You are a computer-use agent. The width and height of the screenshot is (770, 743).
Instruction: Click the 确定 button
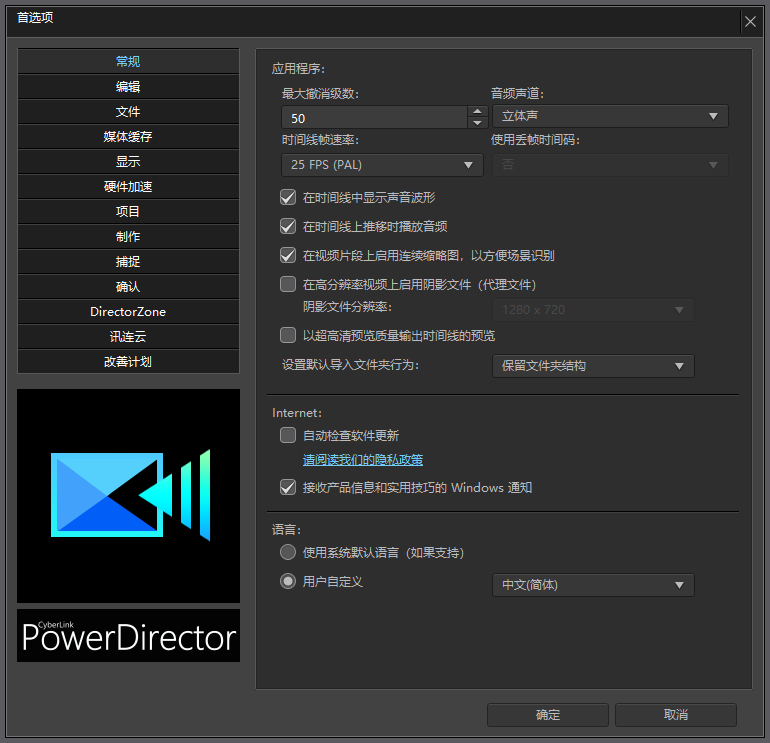click(548, 715)
